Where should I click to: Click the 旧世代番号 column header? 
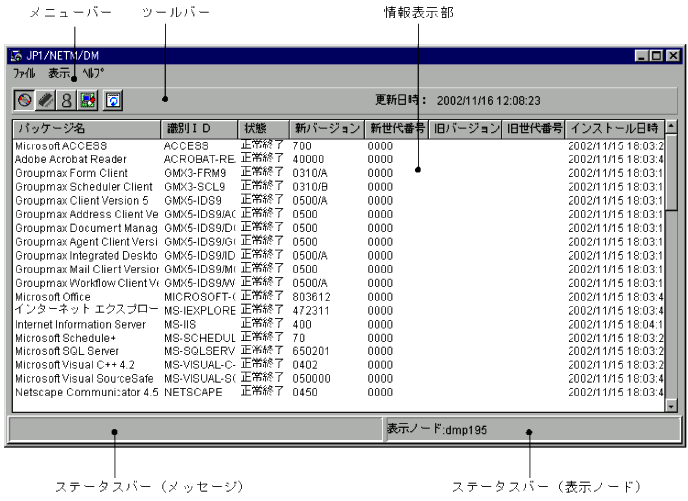[534, 129]
